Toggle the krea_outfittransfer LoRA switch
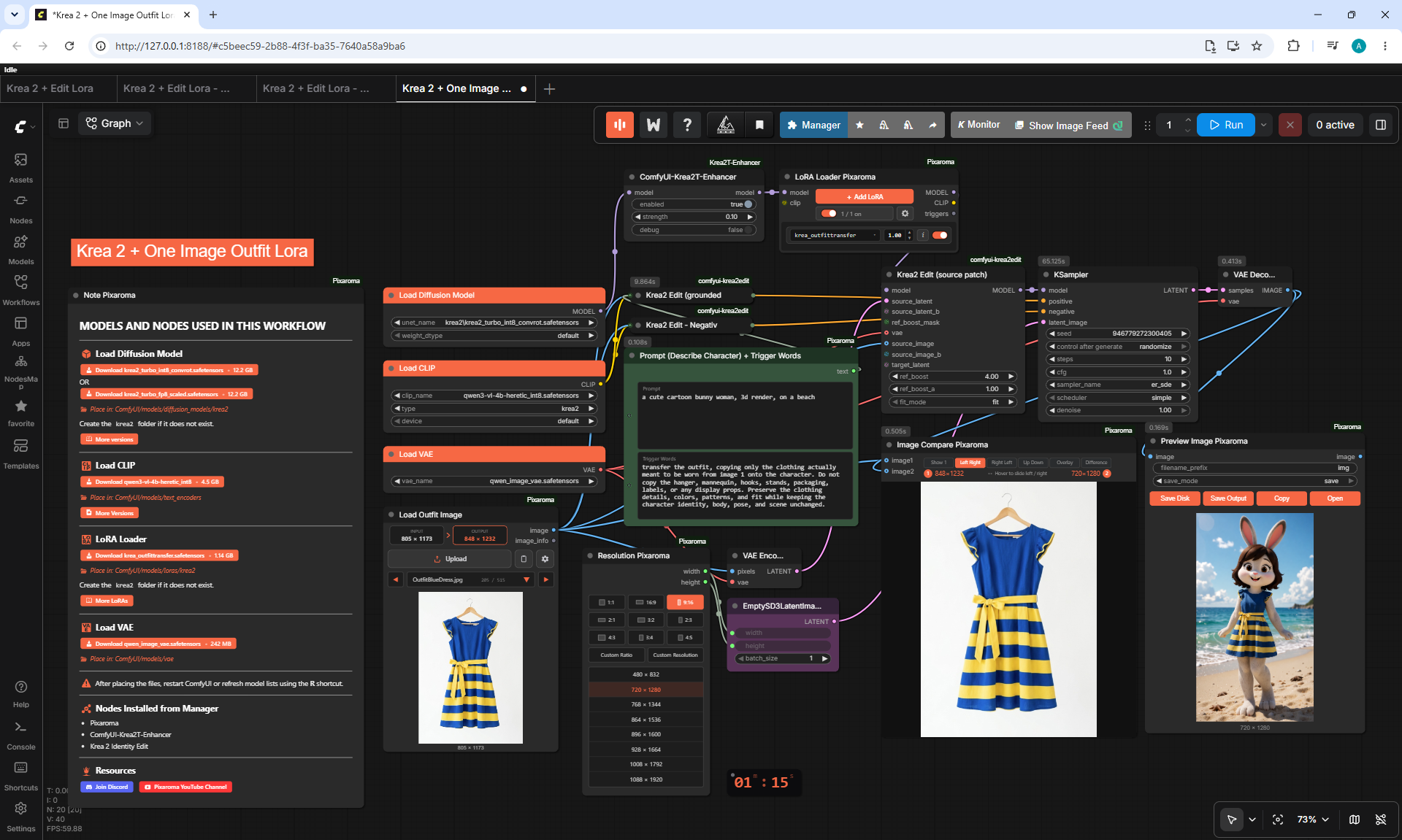This screenshot has height=840, width=1402. point(941,235)
